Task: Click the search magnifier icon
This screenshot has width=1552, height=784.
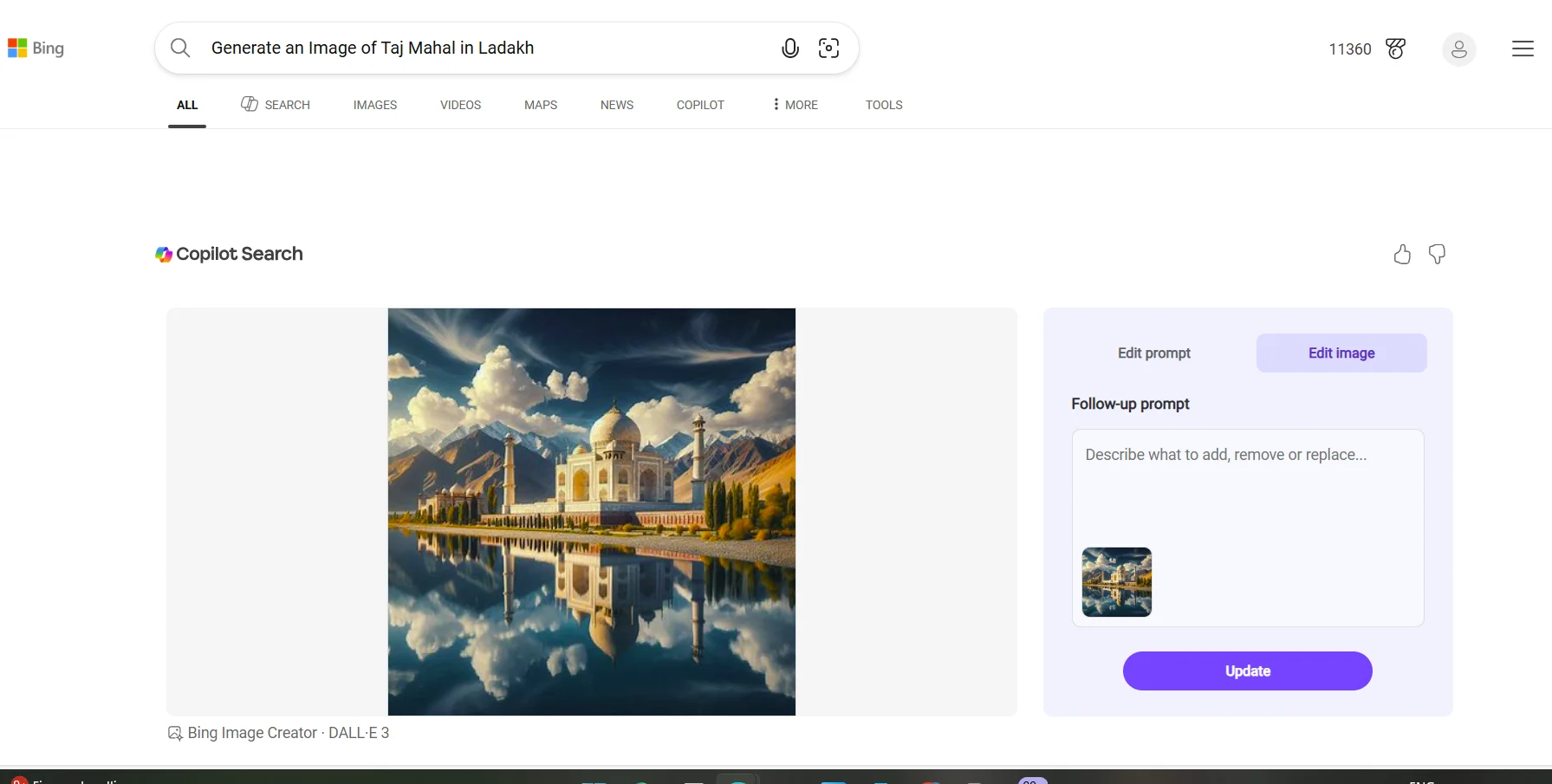Action: [180, 48]
